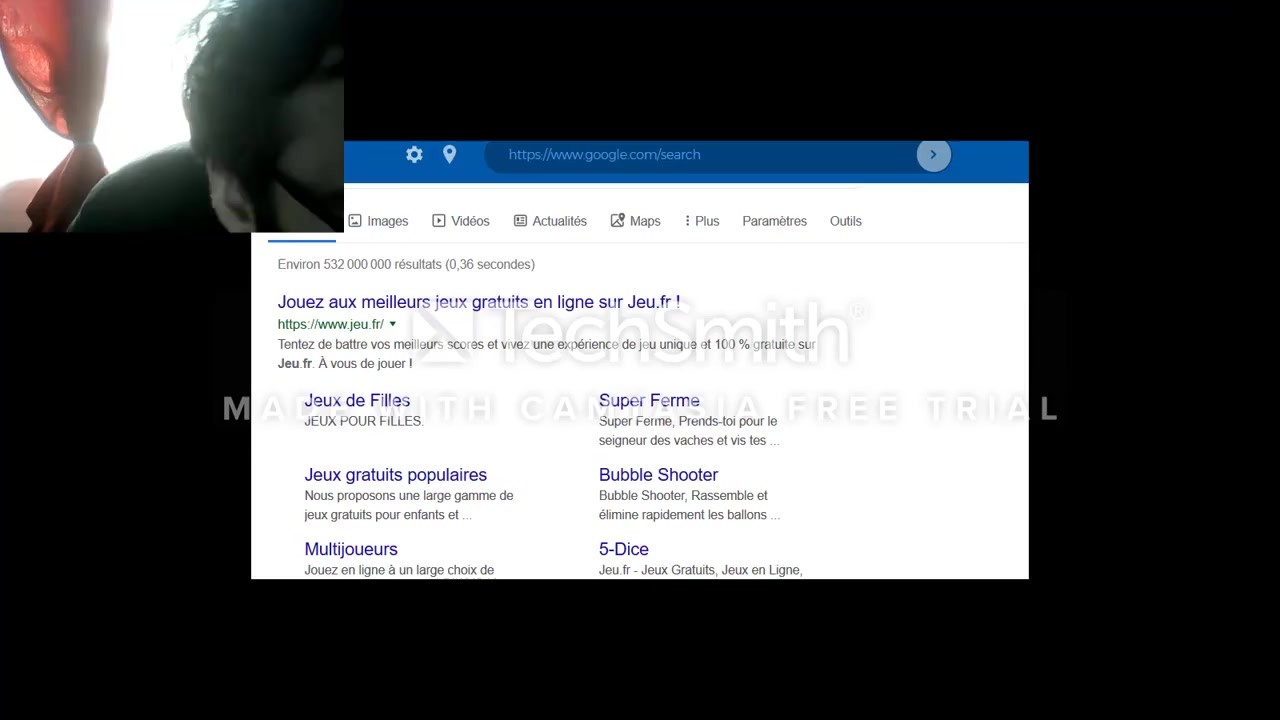The height and width of the screenshot is (720, 1280).
Task: Open the Multijoueurs sitelink
Action: coord(351,549)
